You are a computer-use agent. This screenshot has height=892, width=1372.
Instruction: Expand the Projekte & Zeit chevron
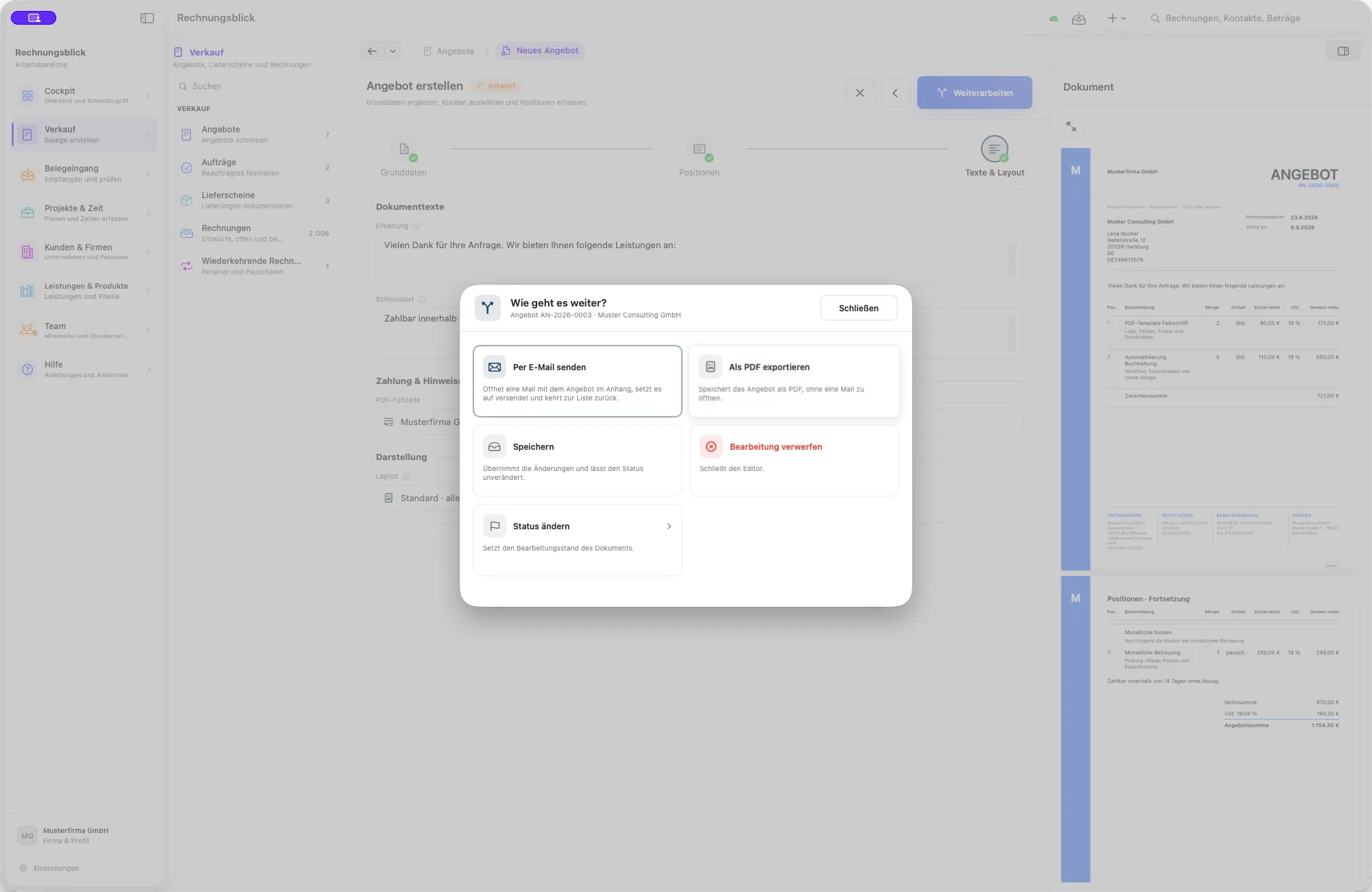click(x=148, y=213)
